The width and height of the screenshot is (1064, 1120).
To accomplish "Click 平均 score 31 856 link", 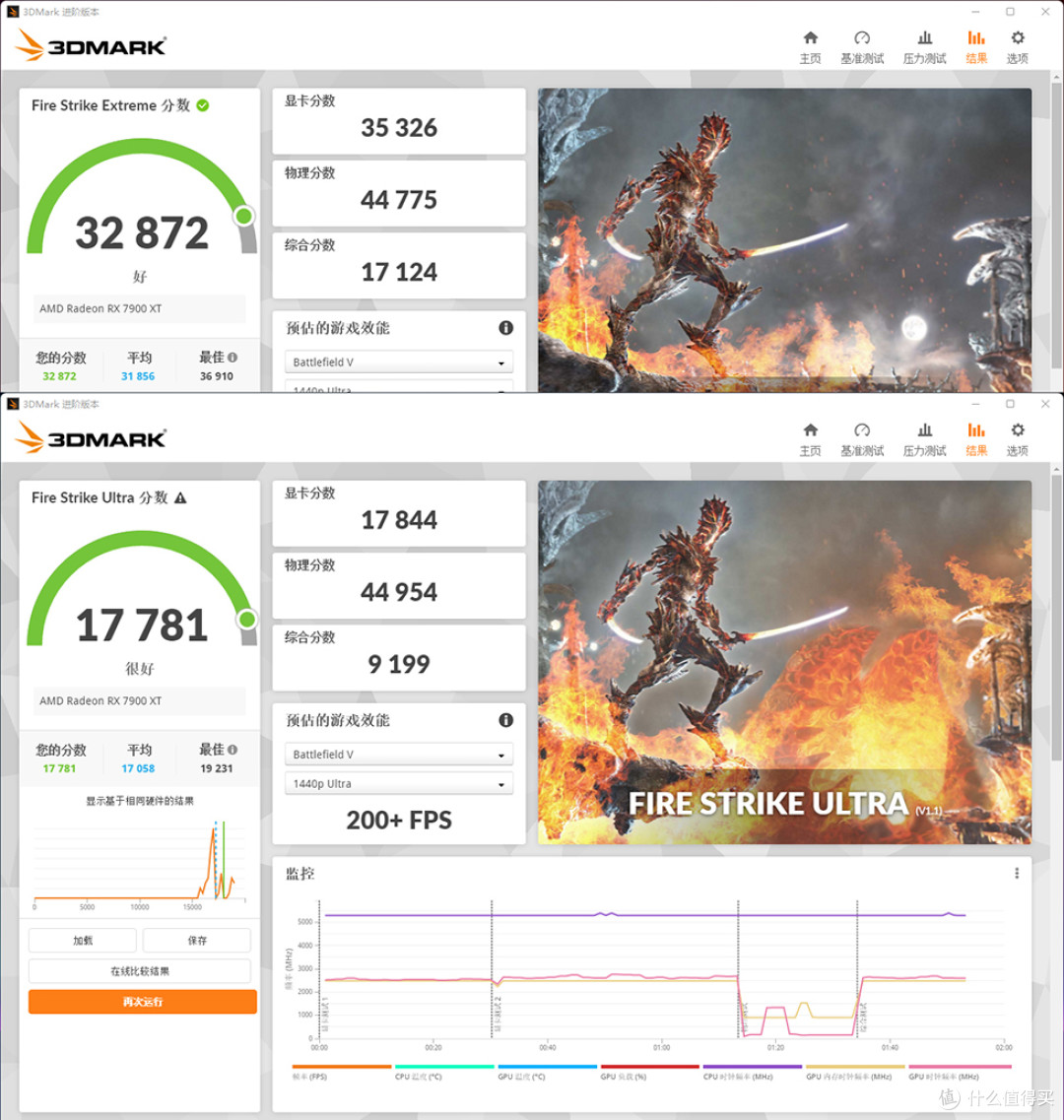I will click(x=138, y=376).
